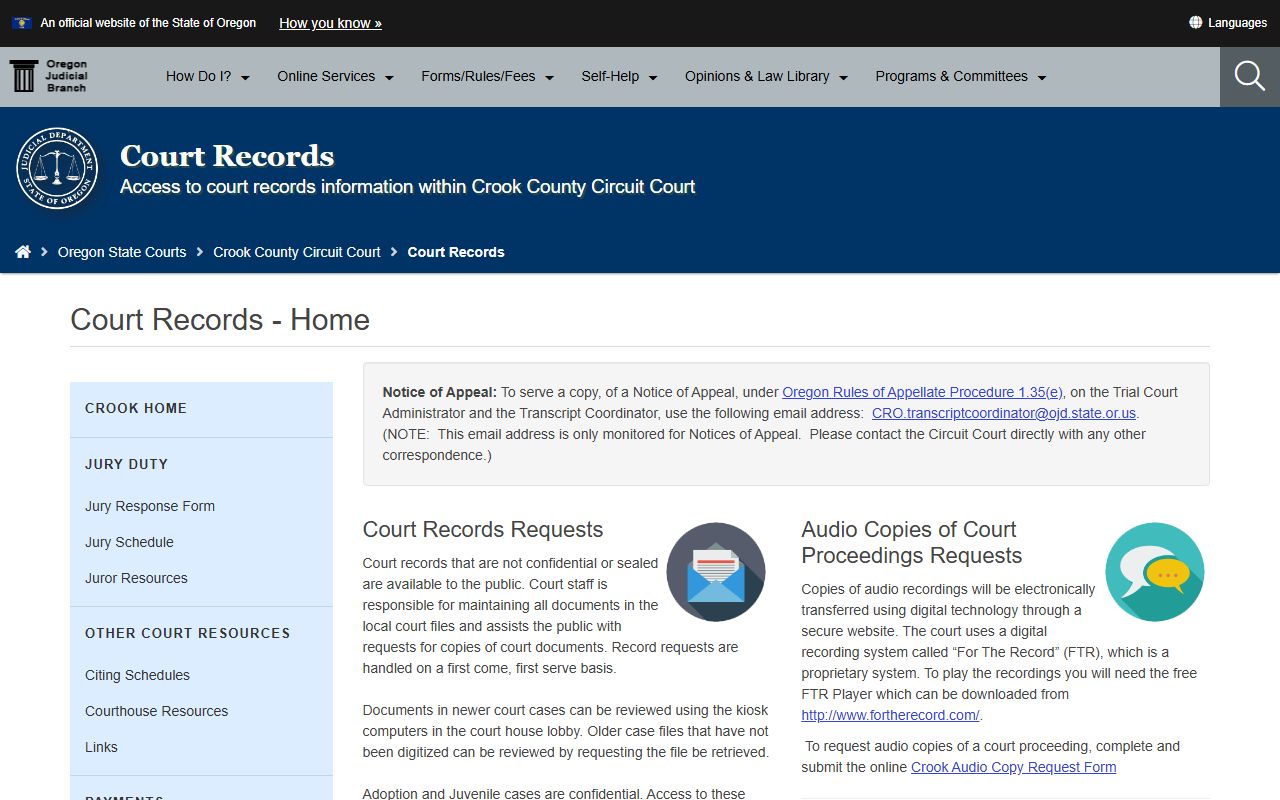
Task: Click the globe Languages icon
Action: (x=1196, y=22)
